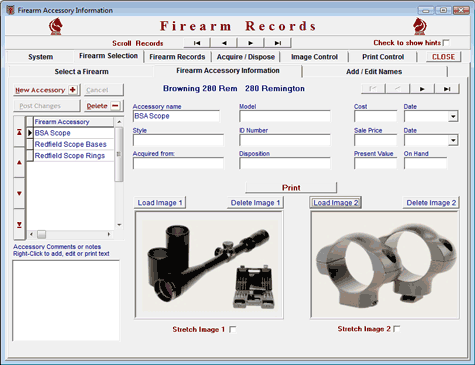Toggle Stretch Image 2 checkbox
475x365 pixels.
[397, 329]
